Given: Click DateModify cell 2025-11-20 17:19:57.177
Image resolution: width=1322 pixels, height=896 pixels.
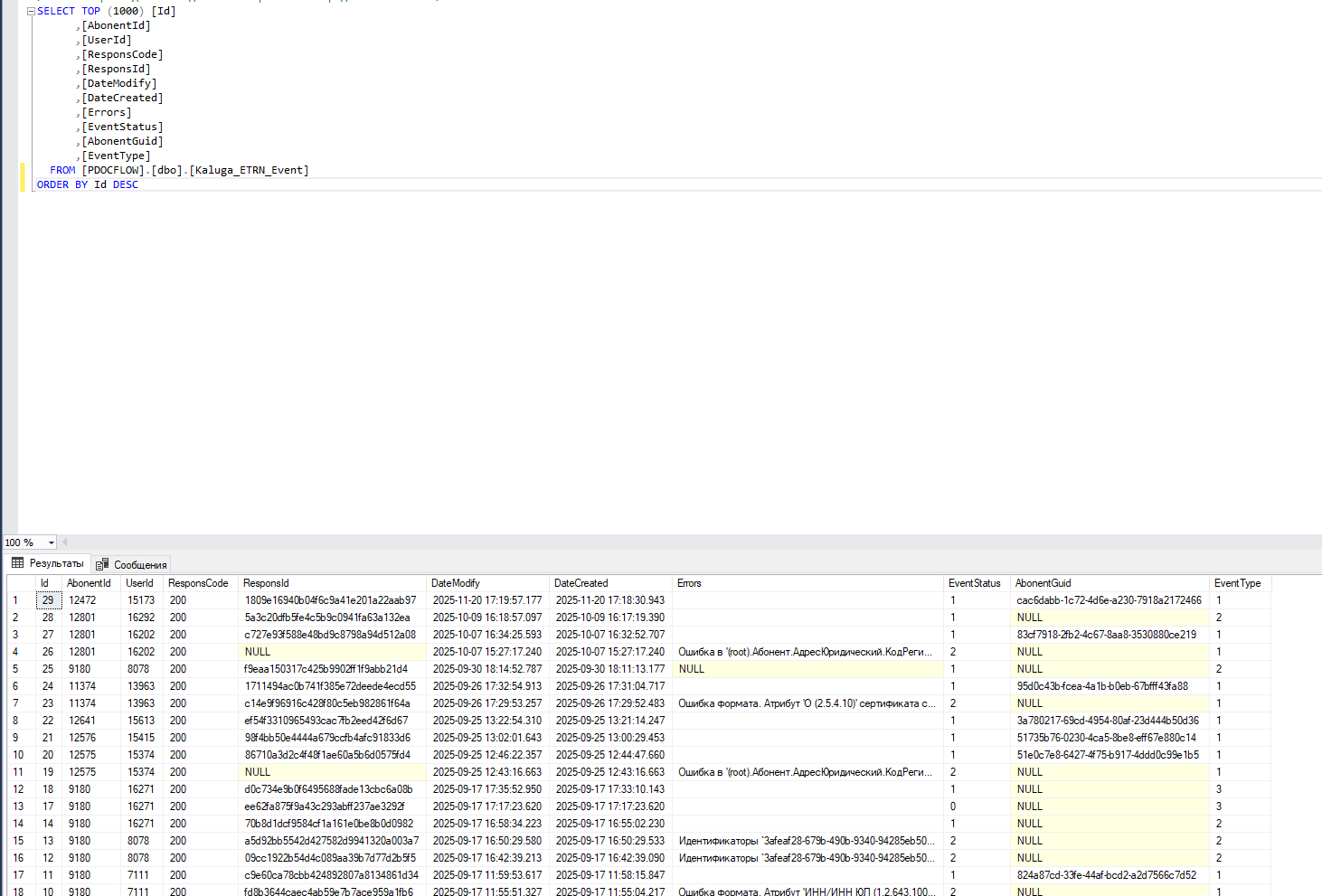Looking at the screenshot, I should pos(487,600).
